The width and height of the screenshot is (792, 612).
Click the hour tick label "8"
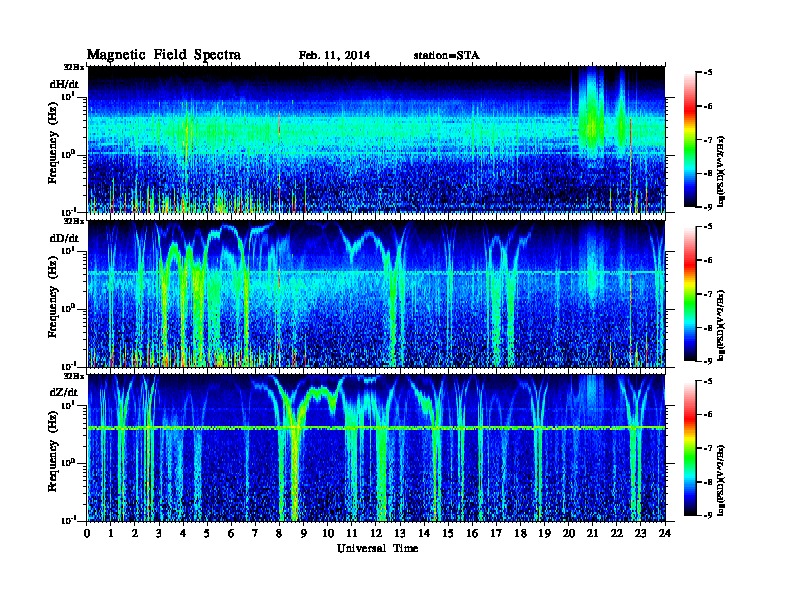[279, 533]
